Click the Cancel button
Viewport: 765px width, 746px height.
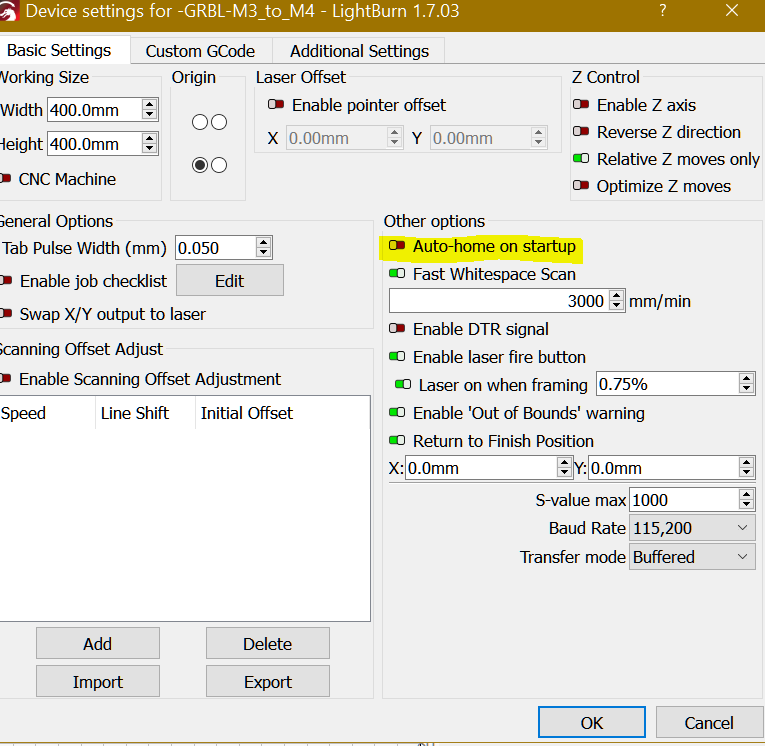click(x=709, y=722)
